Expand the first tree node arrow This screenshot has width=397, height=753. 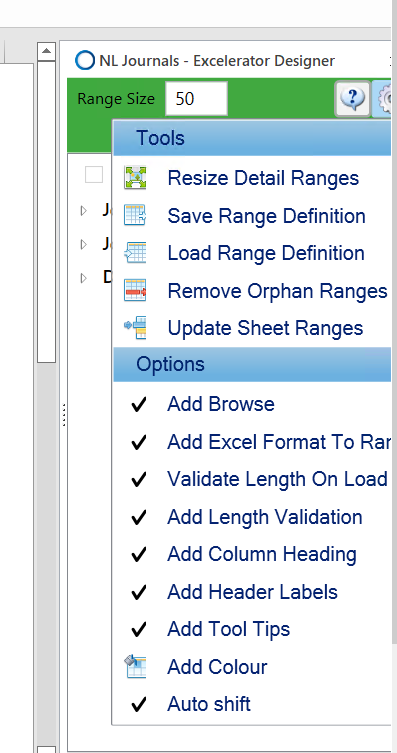[x=84, y=210]
